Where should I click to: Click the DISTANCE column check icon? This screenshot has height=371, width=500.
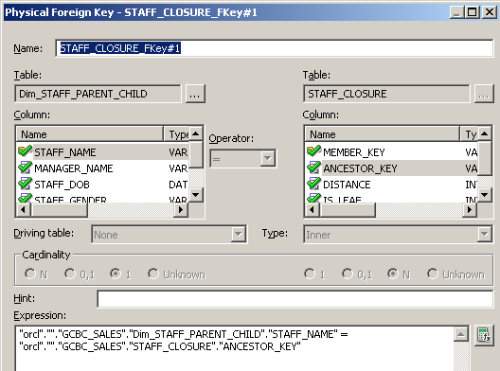[314, 184]
